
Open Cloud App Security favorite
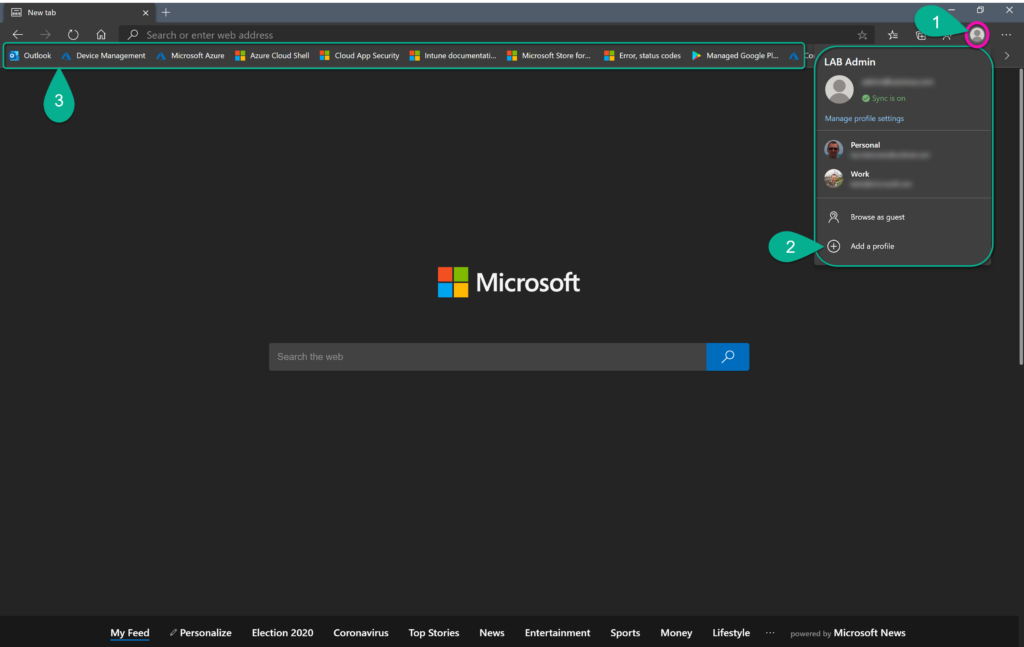(359, 55)
